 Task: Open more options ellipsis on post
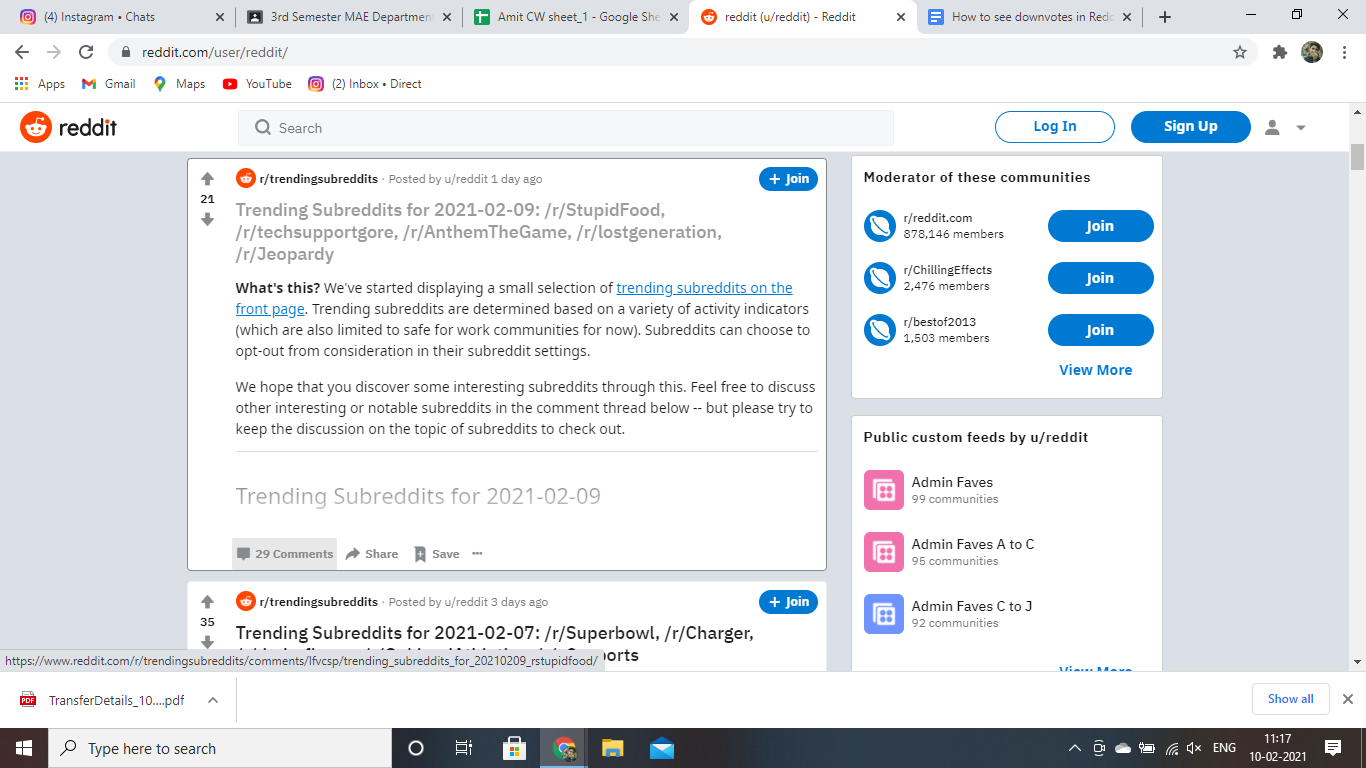tap(477, 554)
